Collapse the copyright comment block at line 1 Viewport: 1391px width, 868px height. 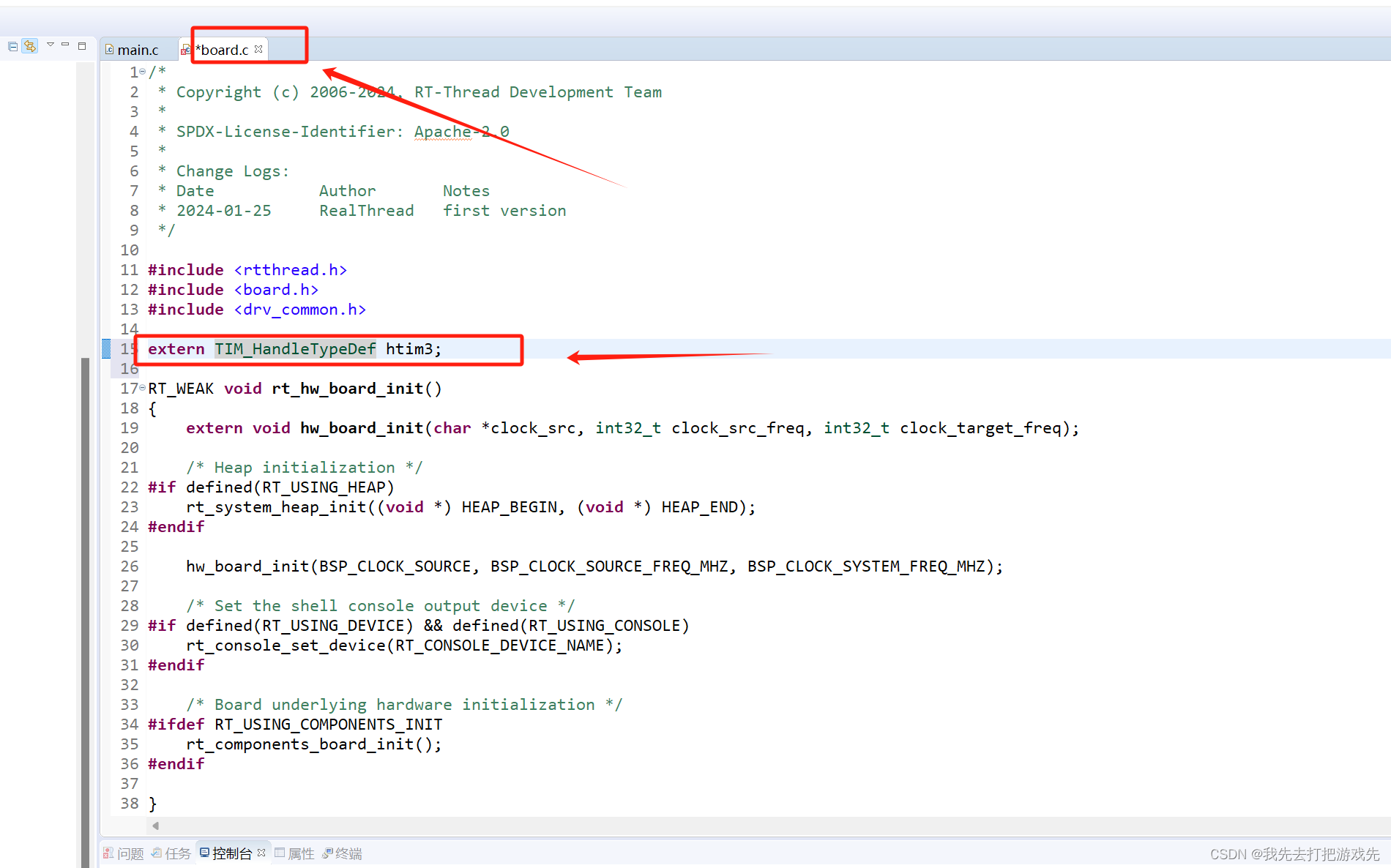click(141, 71)
